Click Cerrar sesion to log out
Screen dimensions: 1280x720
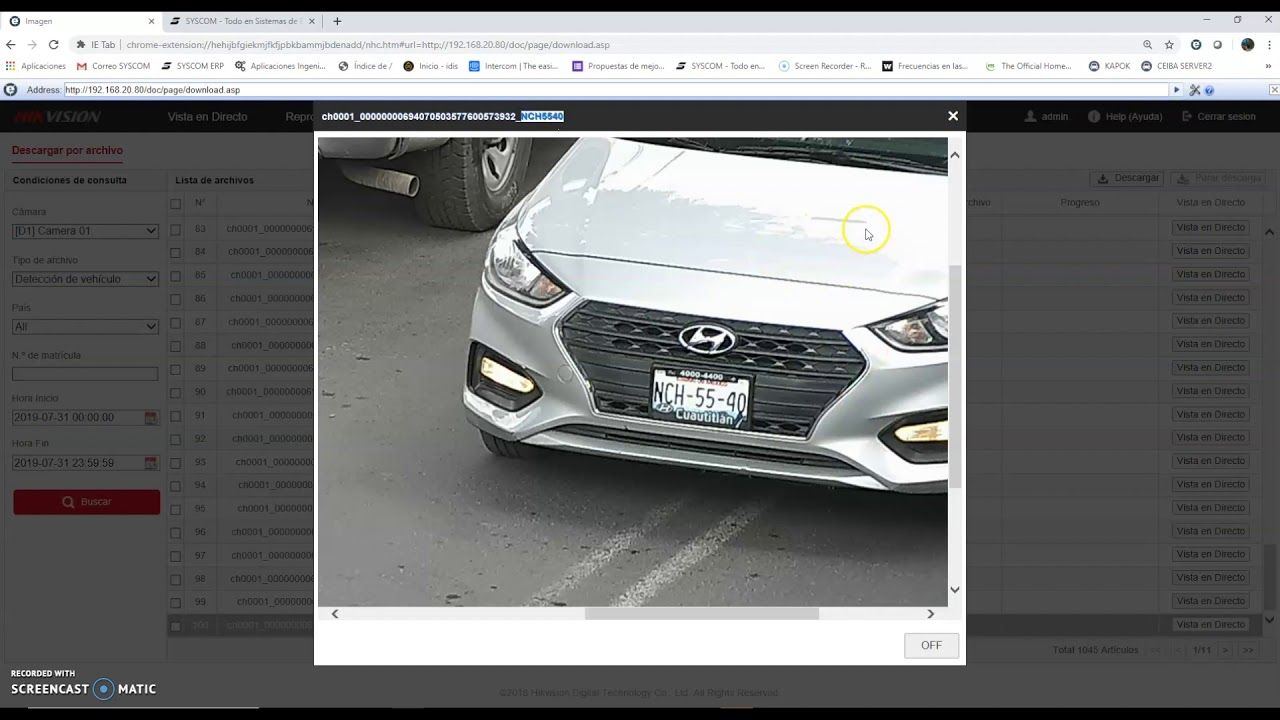click(1218, 117)
